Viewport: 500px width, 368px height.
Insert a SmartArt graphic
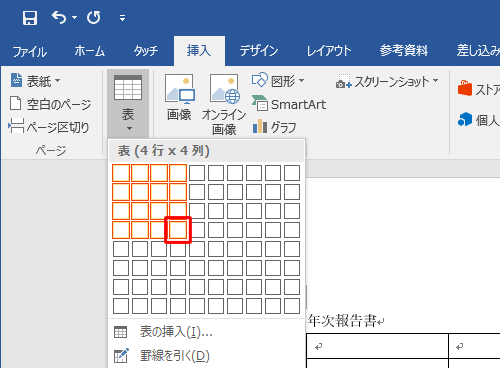pyautogui.click(x=289, y=104)
